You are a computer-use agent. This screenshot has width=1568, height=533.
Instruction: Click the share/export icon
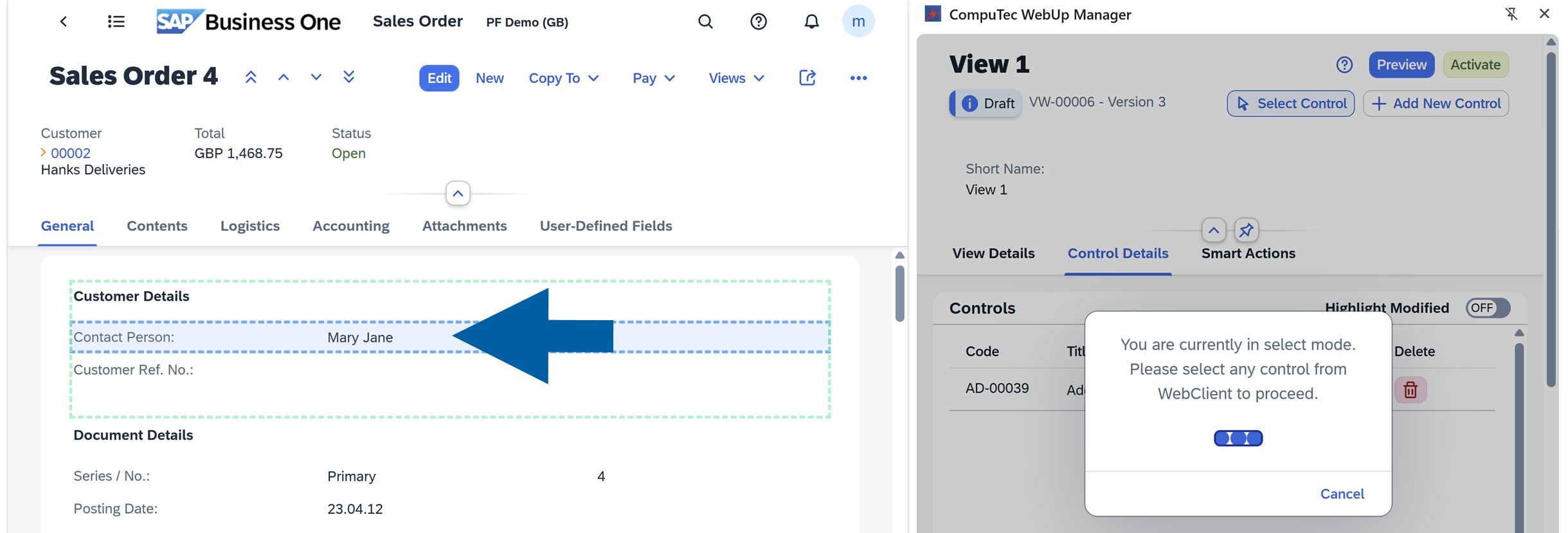[807, 78]
